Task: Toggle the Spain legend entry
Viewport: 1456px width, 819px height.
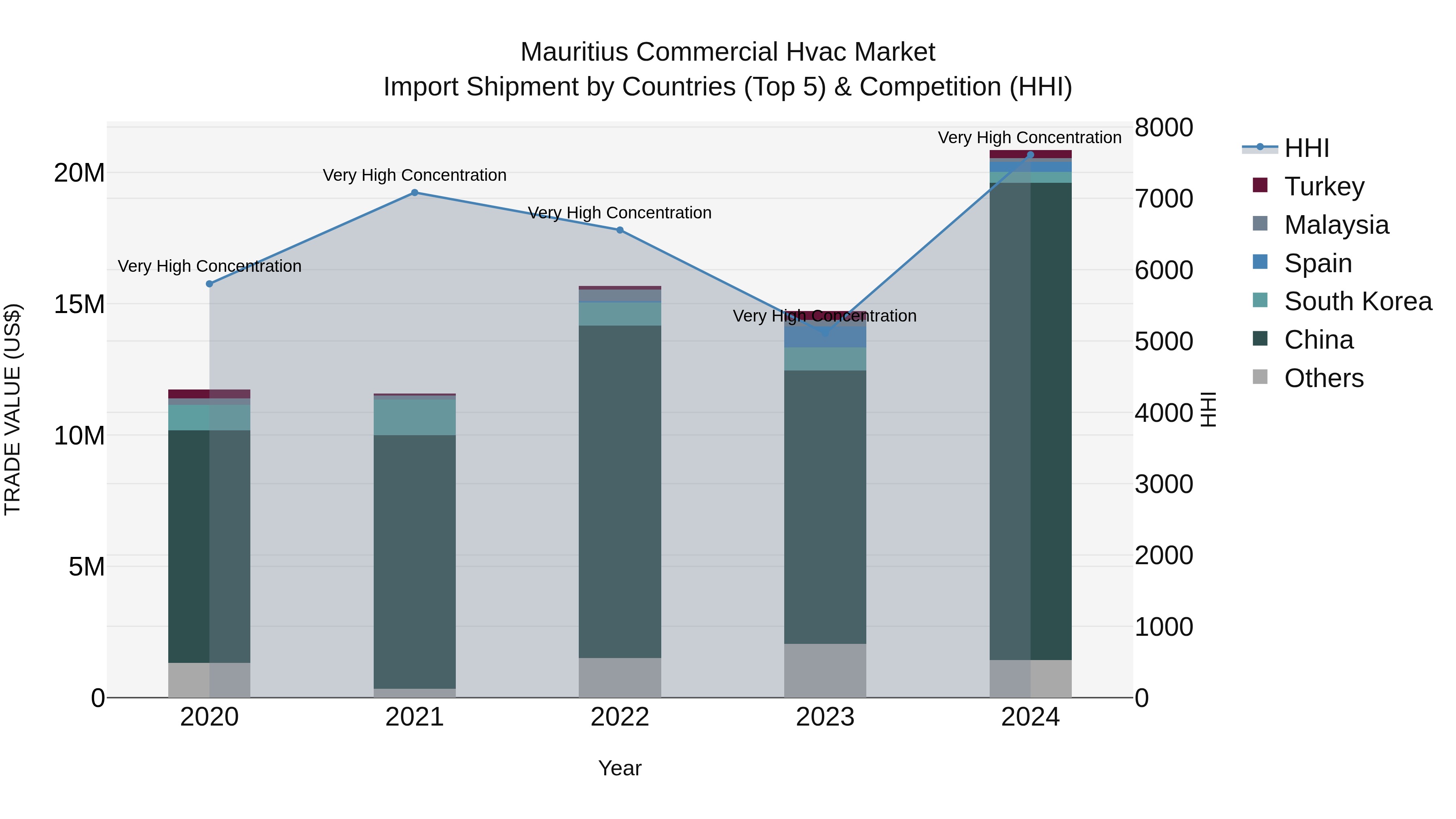Action: click(x=1302, y=263)
